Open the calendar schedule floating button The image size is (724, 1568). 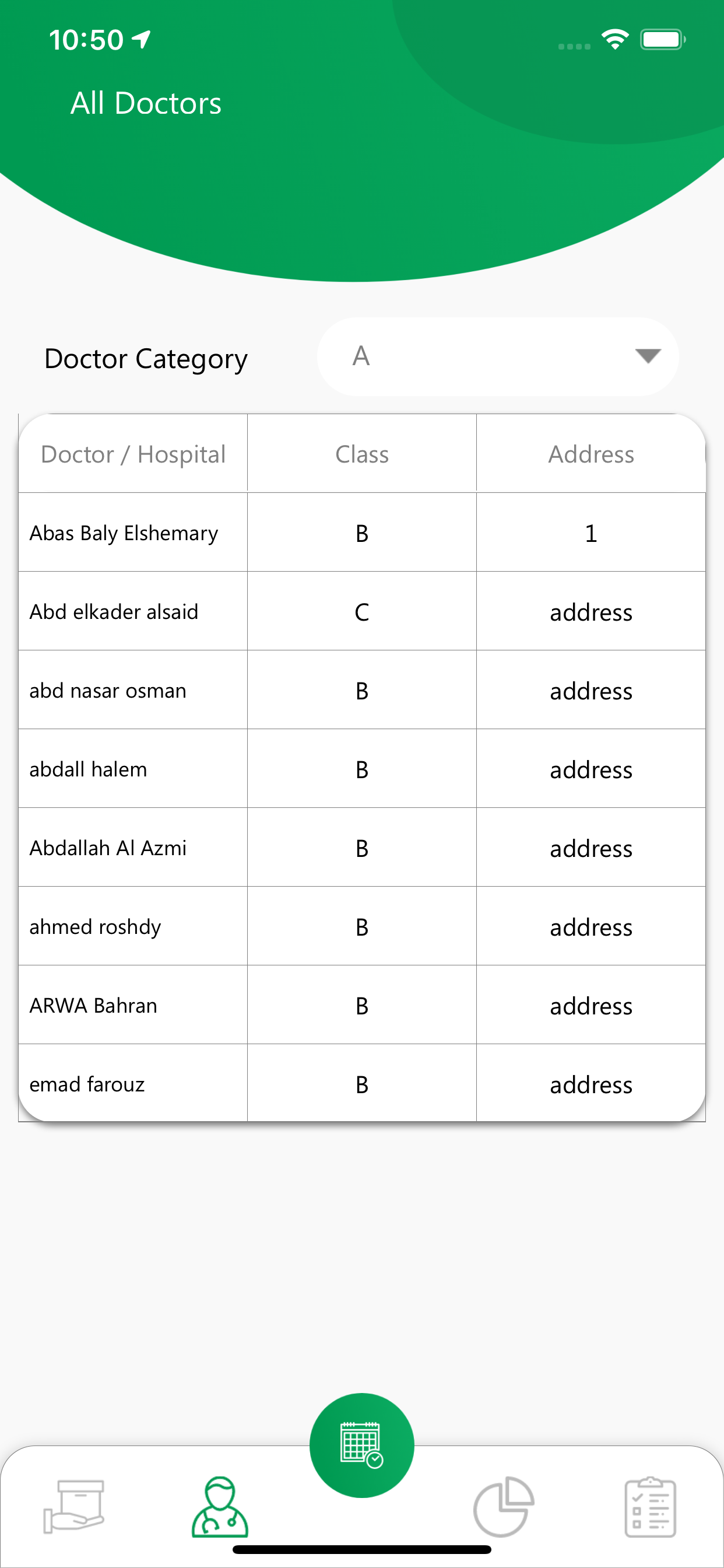point(361,1444)
